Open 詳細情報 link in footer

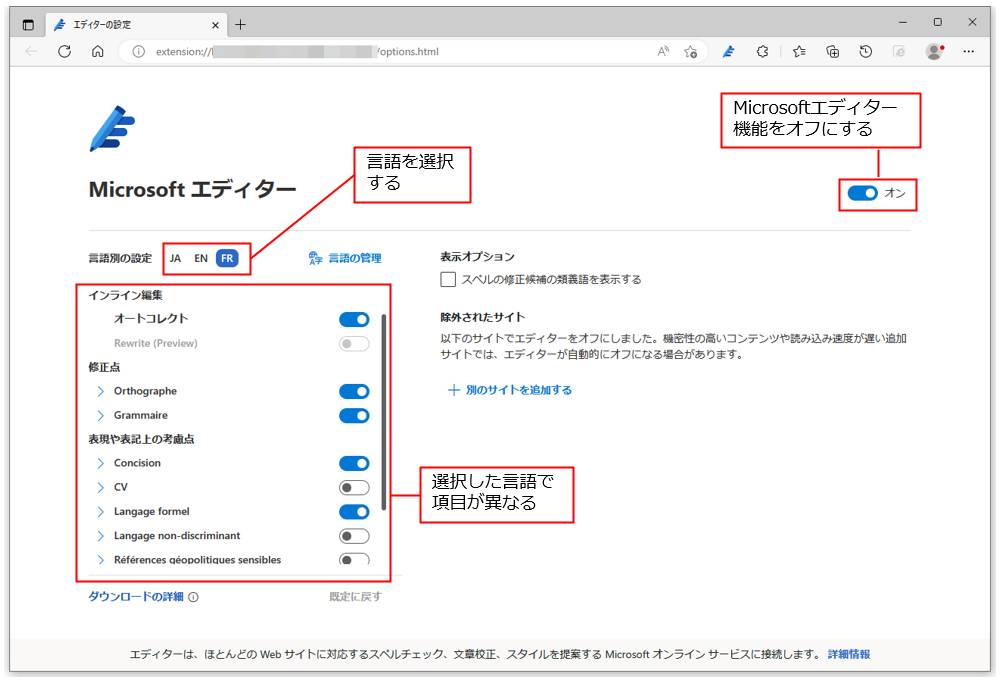click(849, 655)
